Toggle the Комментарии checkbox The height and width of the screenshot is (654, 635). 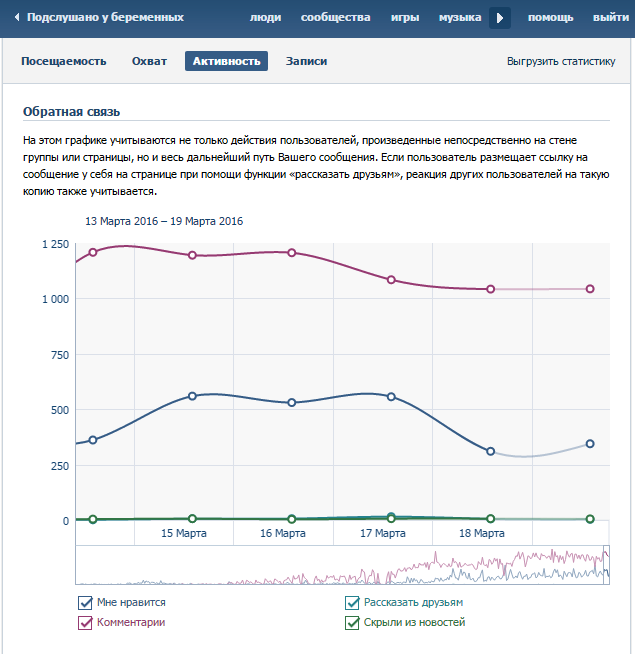pos(85,623)
